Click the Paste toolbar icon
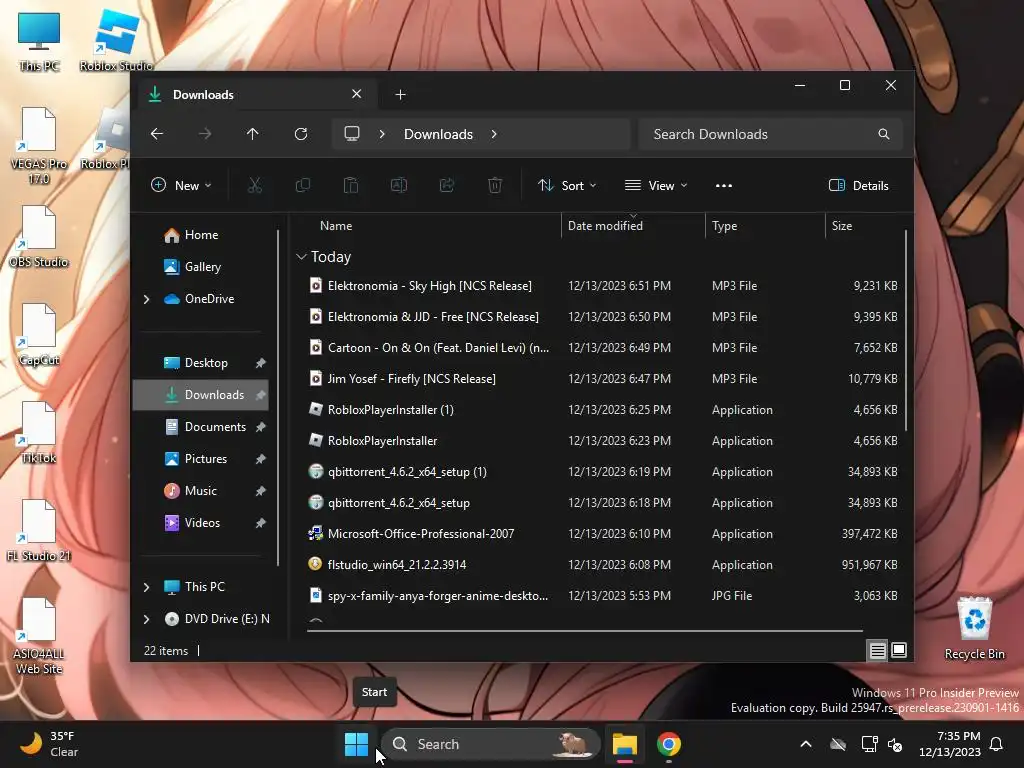Screen dimensions: 1024x768 tap(351, 185)
